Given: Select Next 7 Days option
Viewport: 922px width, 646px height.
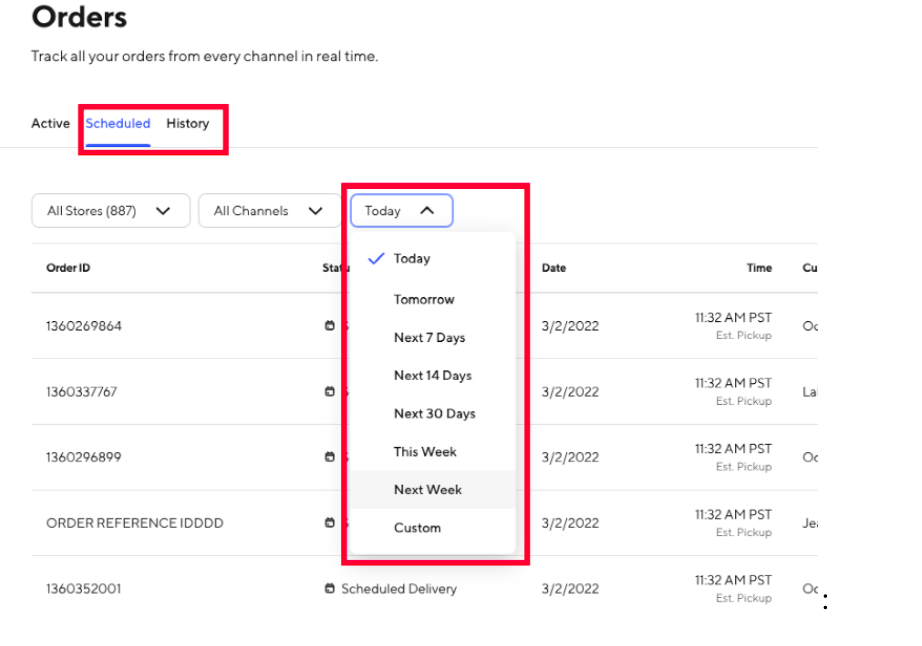Looking at the screenshot, I should click(x=429, y=338).
